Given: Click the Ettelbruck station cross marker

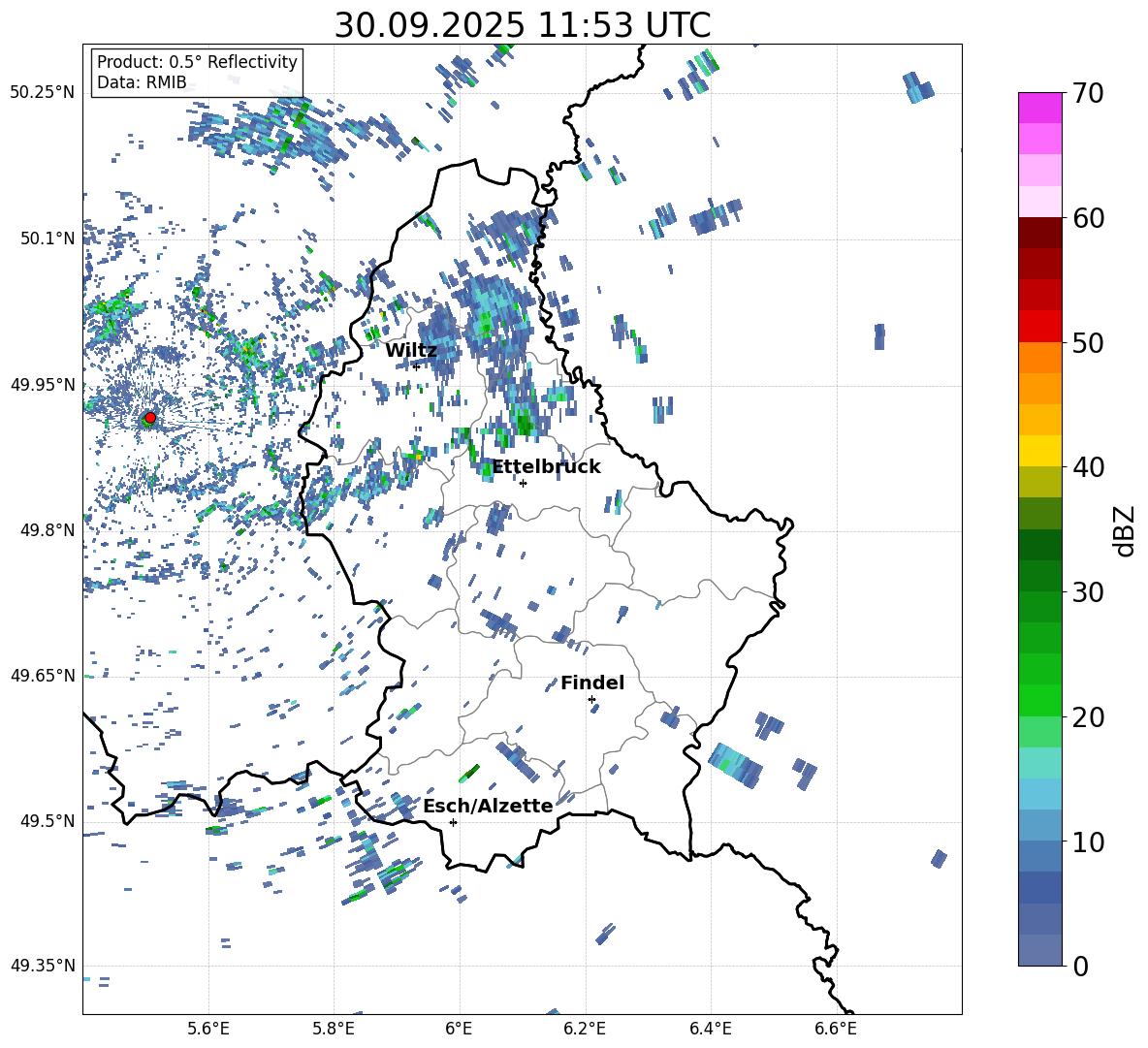Looking at the screenshot, I should click(x=523, y=483).
